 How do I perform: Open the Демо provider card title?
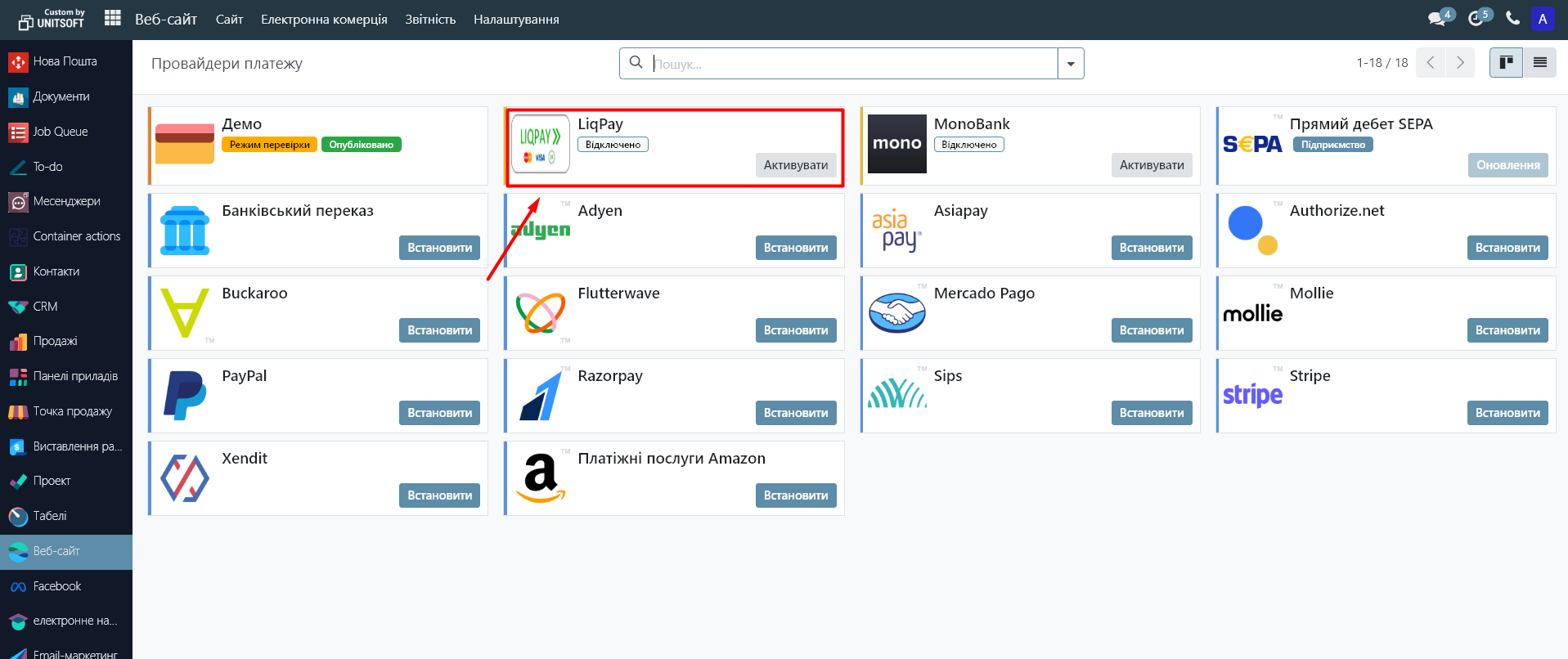coord(242,124)
